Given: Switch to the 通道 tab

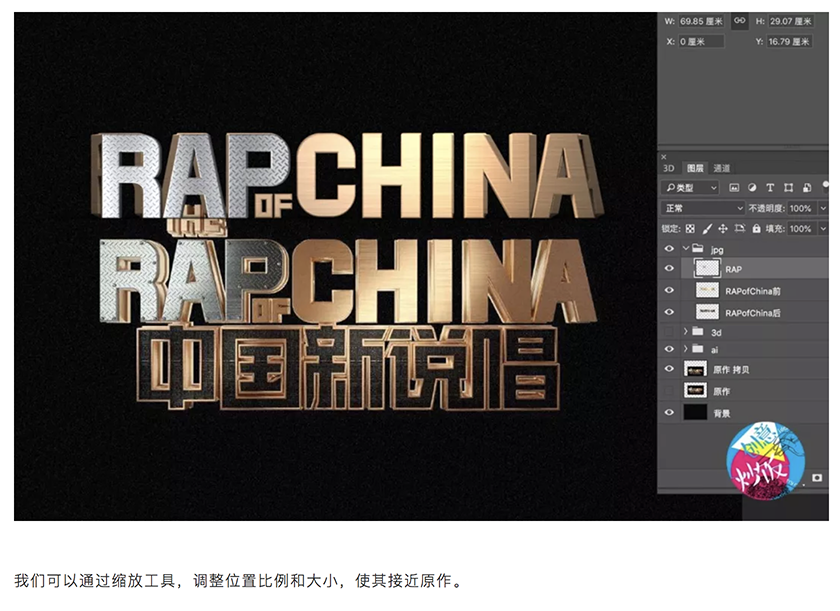Looking at the screenshot, I should [722, 168].
